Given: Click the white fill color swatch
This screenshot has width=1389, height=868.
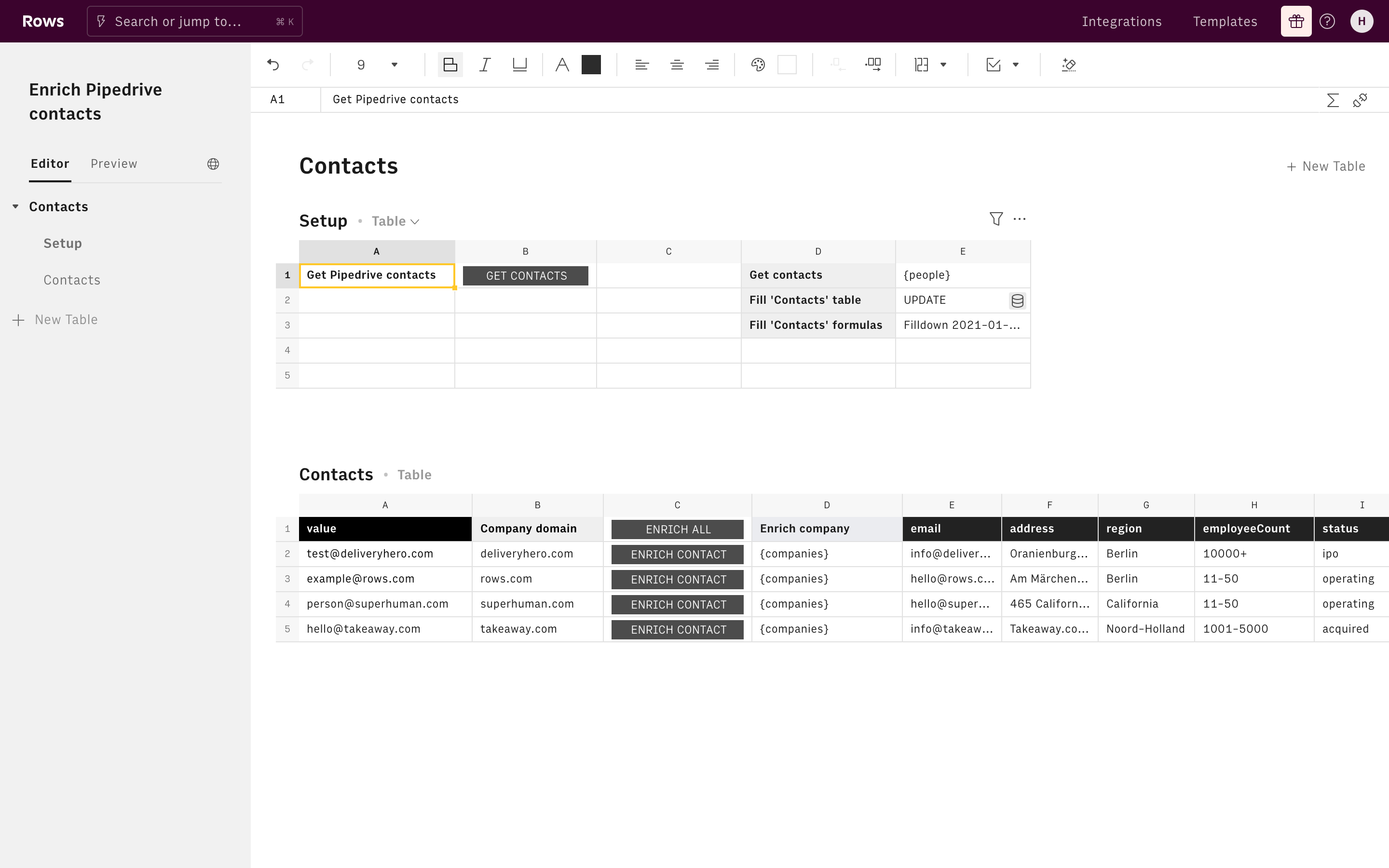Looking at the screenshot, I should (x=787, y=65).
